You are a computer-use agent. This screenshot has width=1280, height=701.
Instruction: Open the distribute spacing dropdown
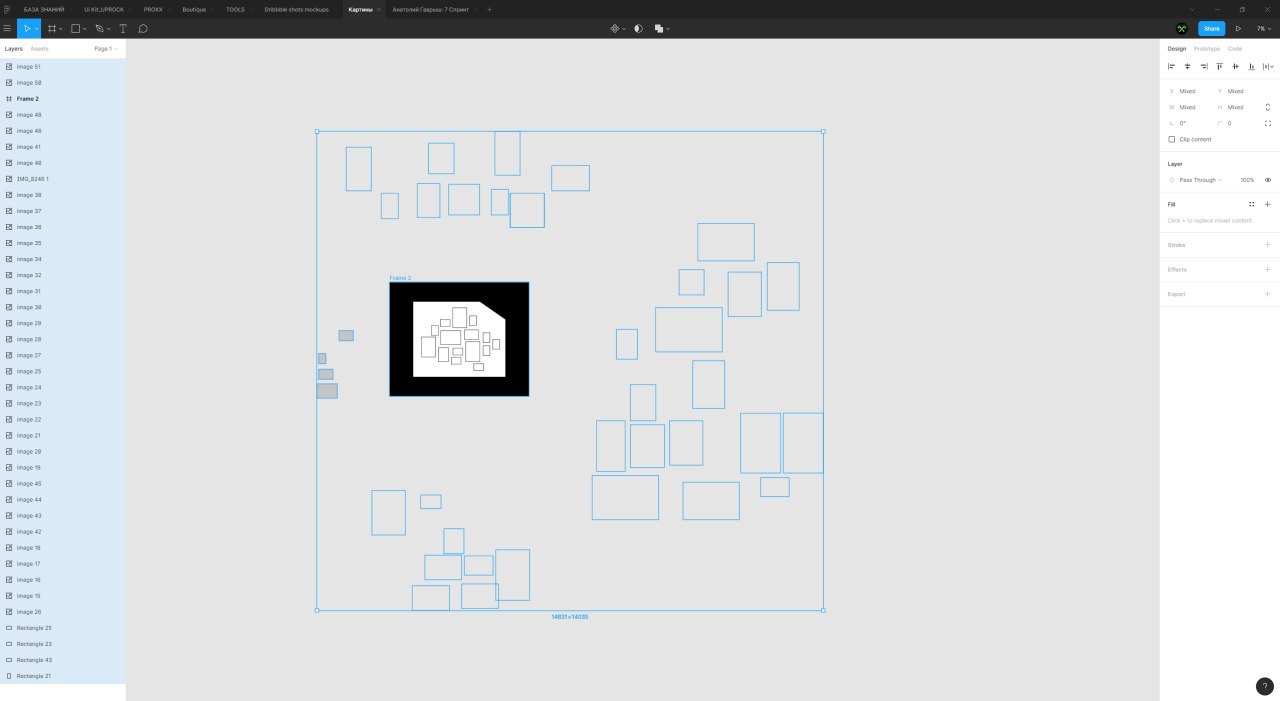coord(1268,66)
